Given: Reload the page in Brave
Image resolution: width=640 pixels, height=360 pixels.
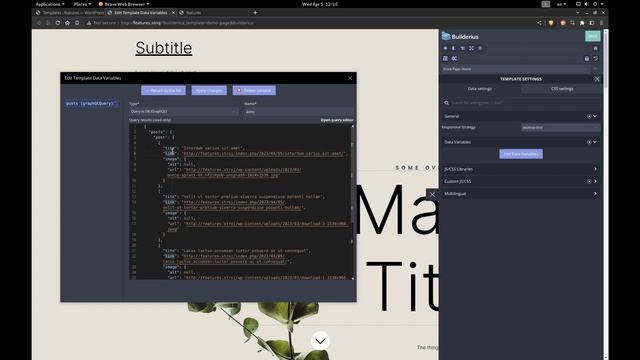Looking at the screenshot, I should [58, 23].
